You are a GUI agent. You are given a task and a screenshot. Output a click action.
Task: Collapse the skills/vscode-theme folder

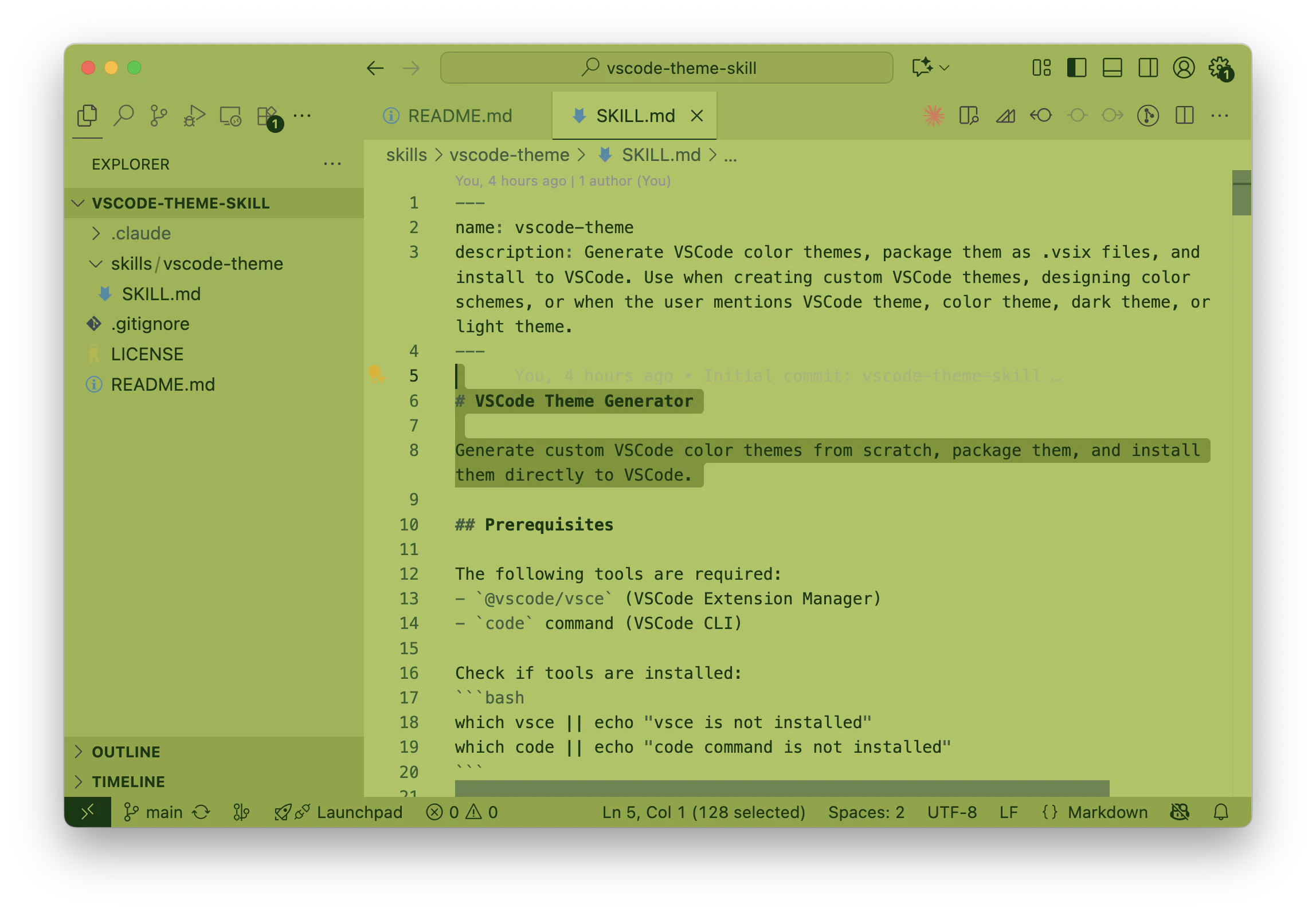click(214, 264)
